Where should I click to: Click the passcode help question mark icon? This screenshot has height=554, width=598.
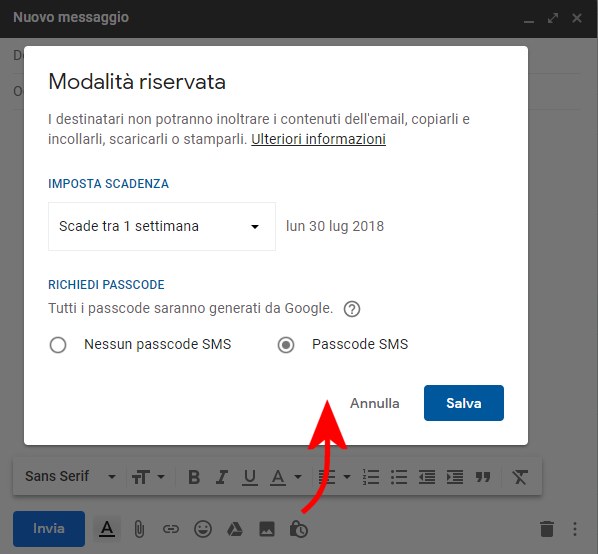(x=352, y=309)
